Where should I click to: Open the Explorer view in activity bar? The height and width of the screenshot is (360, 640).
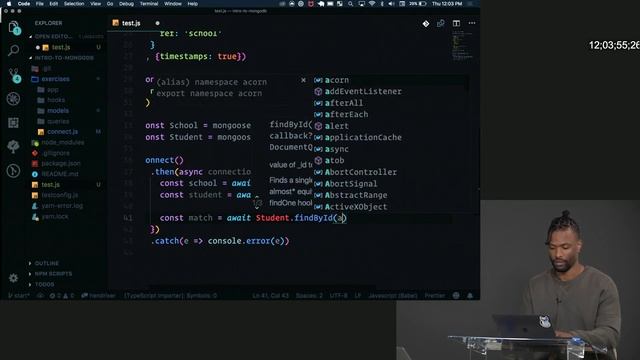click(13, 27)
